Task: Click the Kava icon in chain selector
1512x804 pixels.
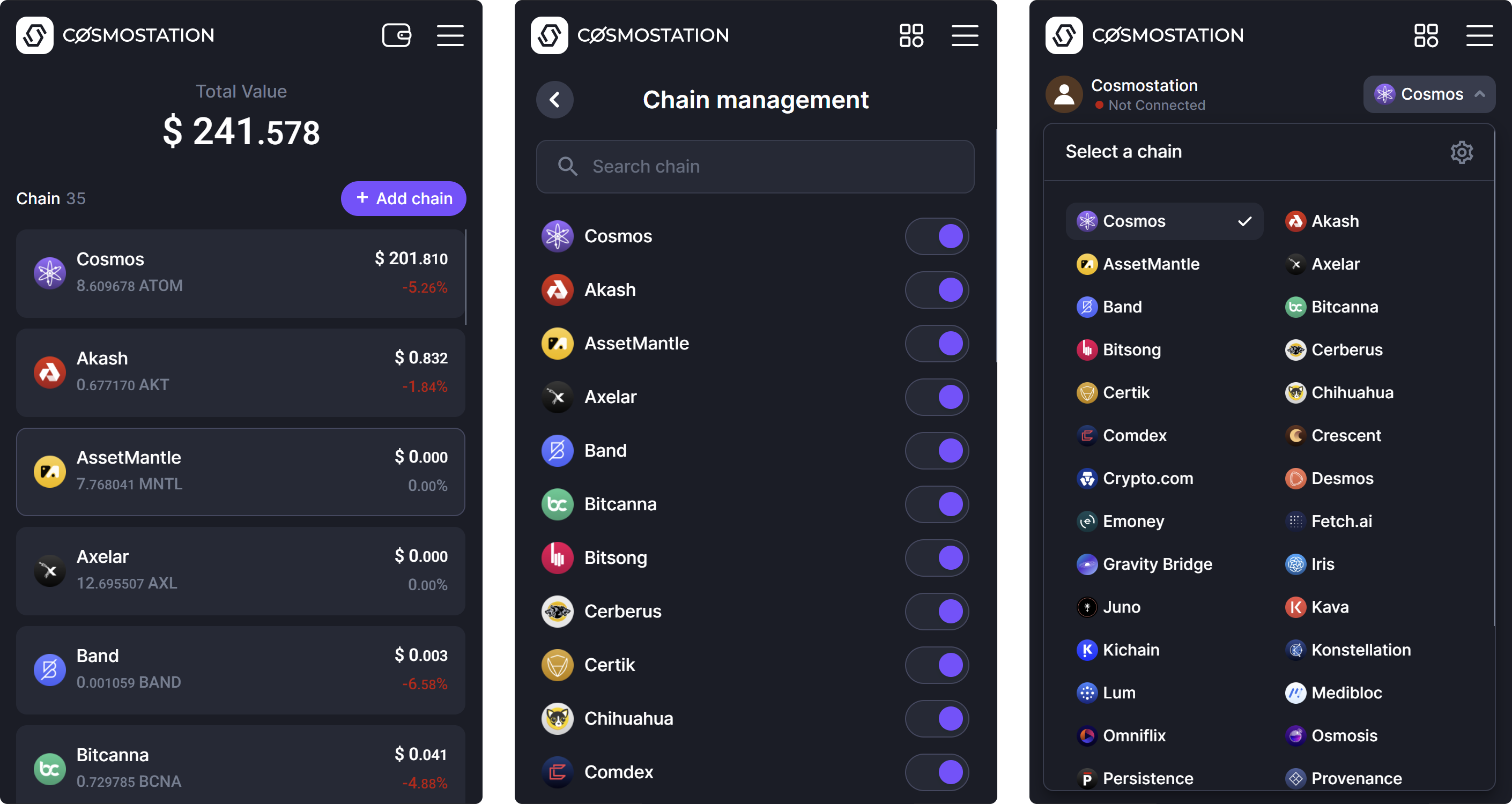Action: 1295,607
